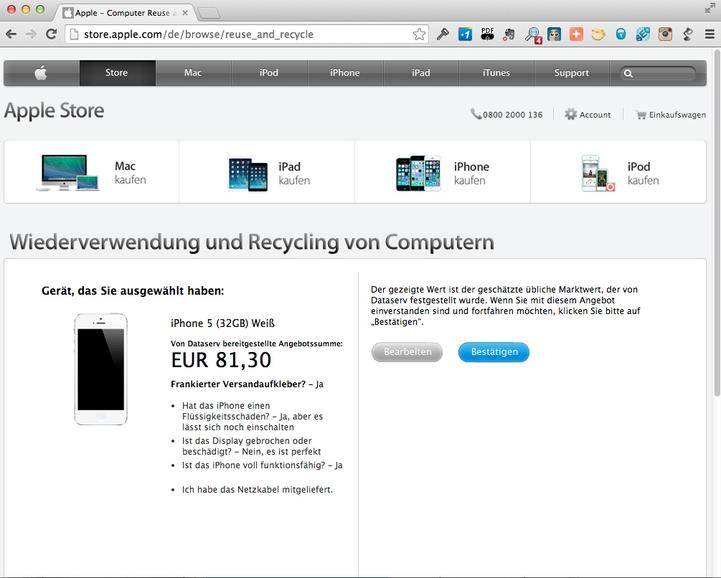
Task: Click the Instagram camera extension icon
Action: 665,34
